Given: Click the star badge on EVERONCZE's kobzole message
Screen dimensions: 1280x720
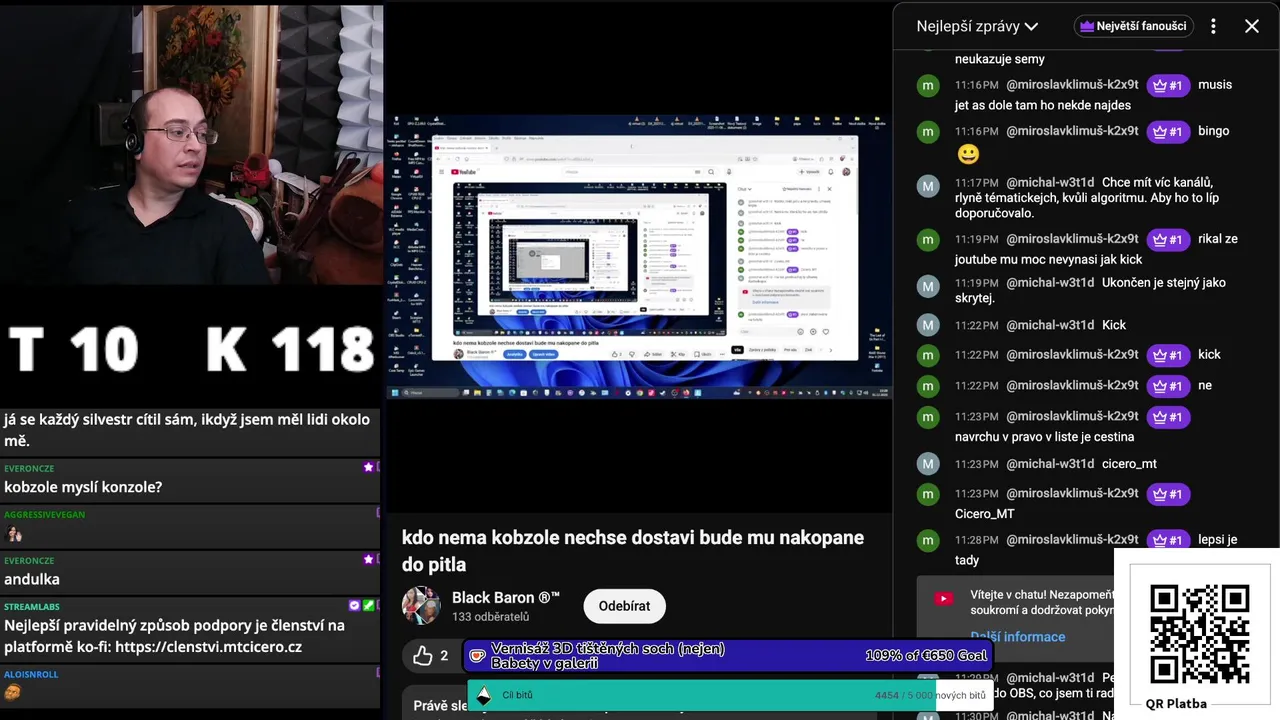Looking at the screenshot, I should [368, 467].
